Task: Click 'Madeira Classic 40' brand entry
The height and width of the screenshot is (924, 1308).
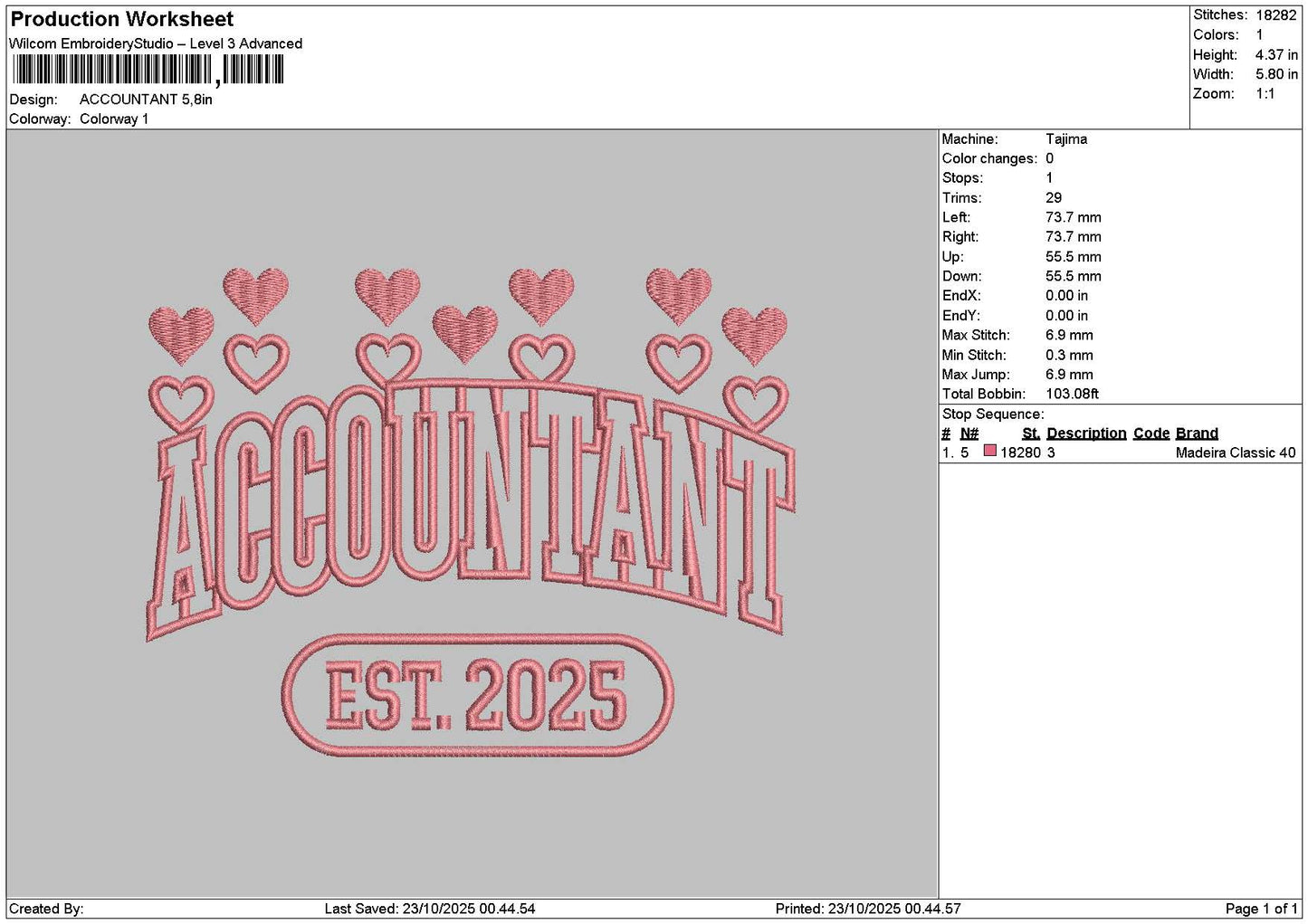Action: tap(1236, 453)
